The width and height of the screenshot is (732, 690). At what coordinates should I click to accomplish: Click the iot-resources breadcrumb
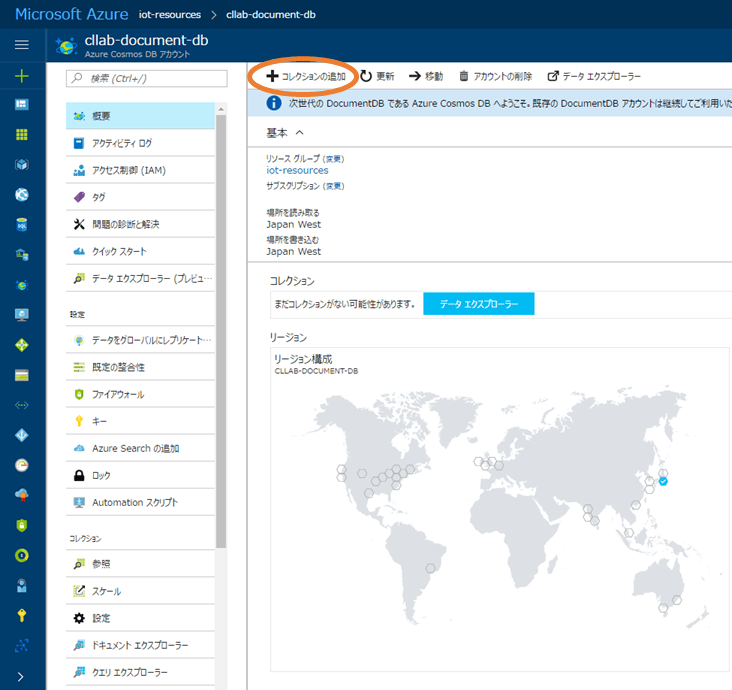click(169, 14)
